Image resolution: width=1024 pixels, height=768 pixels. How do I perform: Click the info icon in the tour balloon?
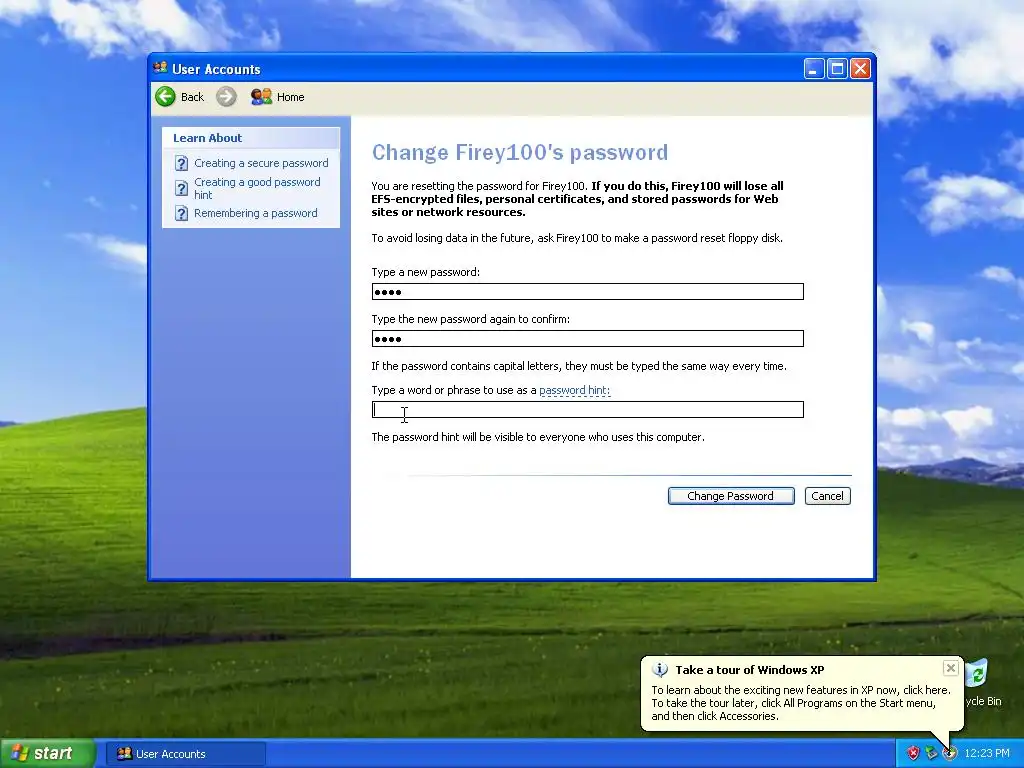point(660,670)
